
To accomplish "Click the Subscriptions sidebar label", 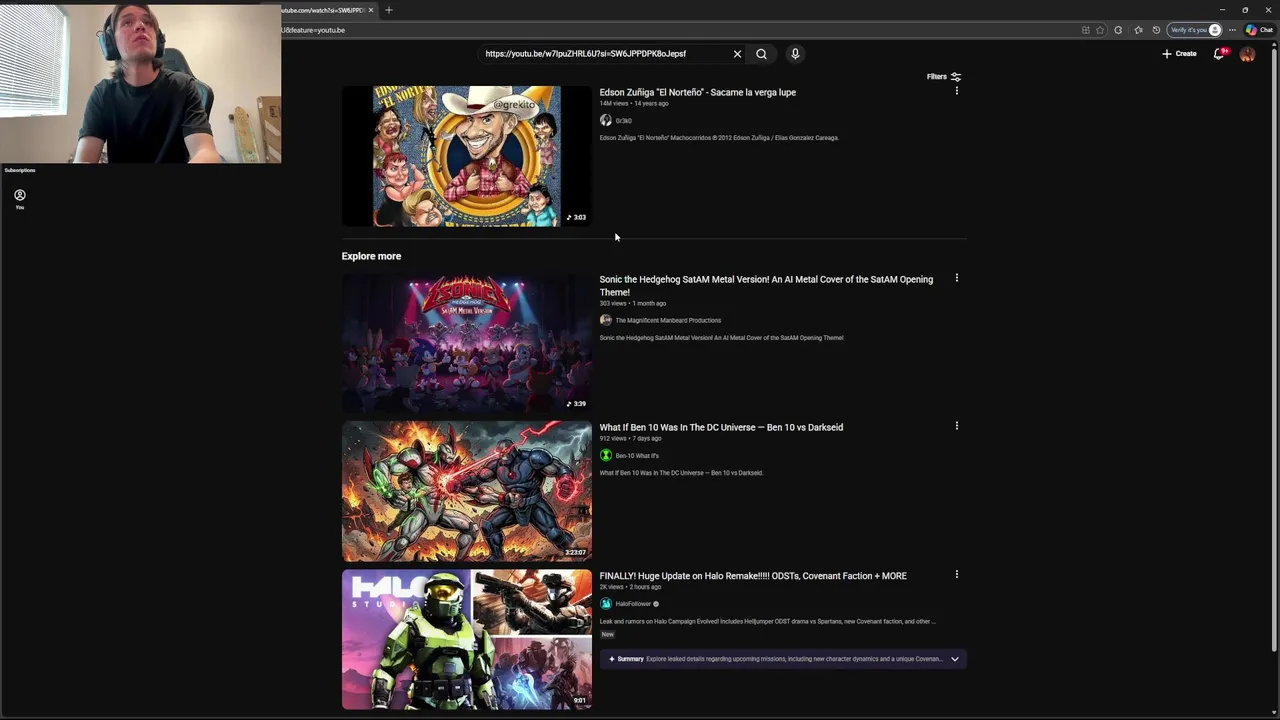I will point(20,170).
